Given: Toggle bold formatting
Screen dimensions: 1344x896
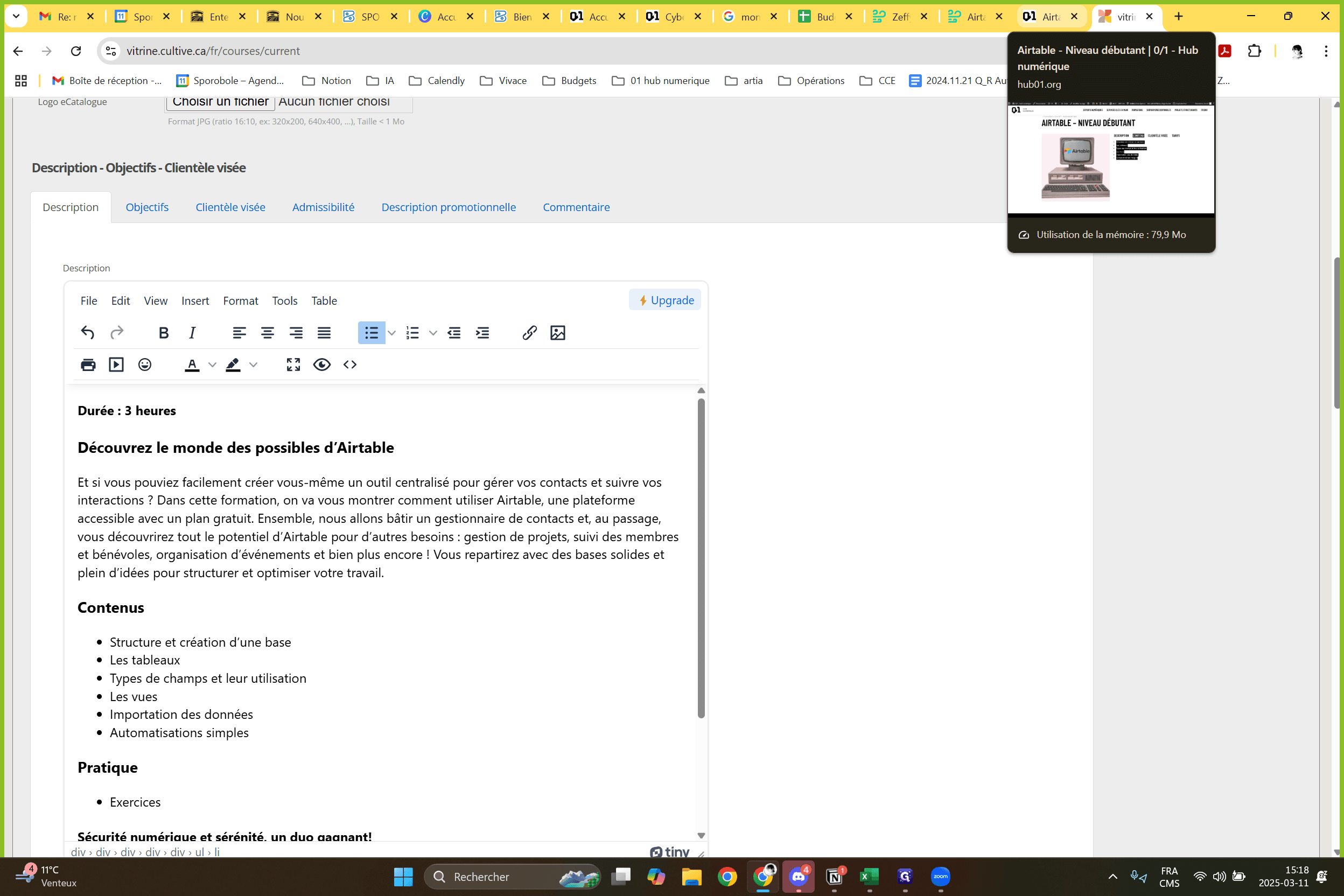Looking at the screenshot, I should pyautogui.click(x=164, y=333).
